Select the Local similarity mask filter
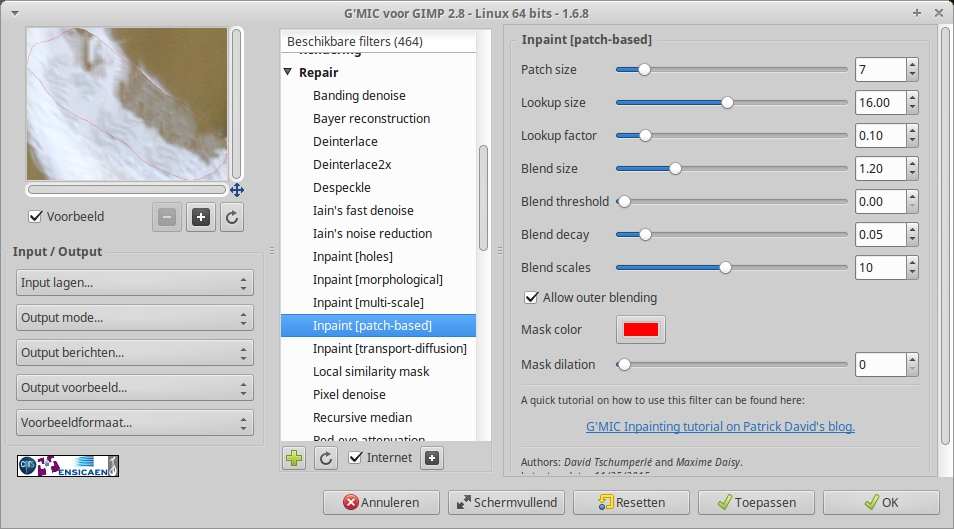Viewport: 954px width, 529px height. (371, 371)
